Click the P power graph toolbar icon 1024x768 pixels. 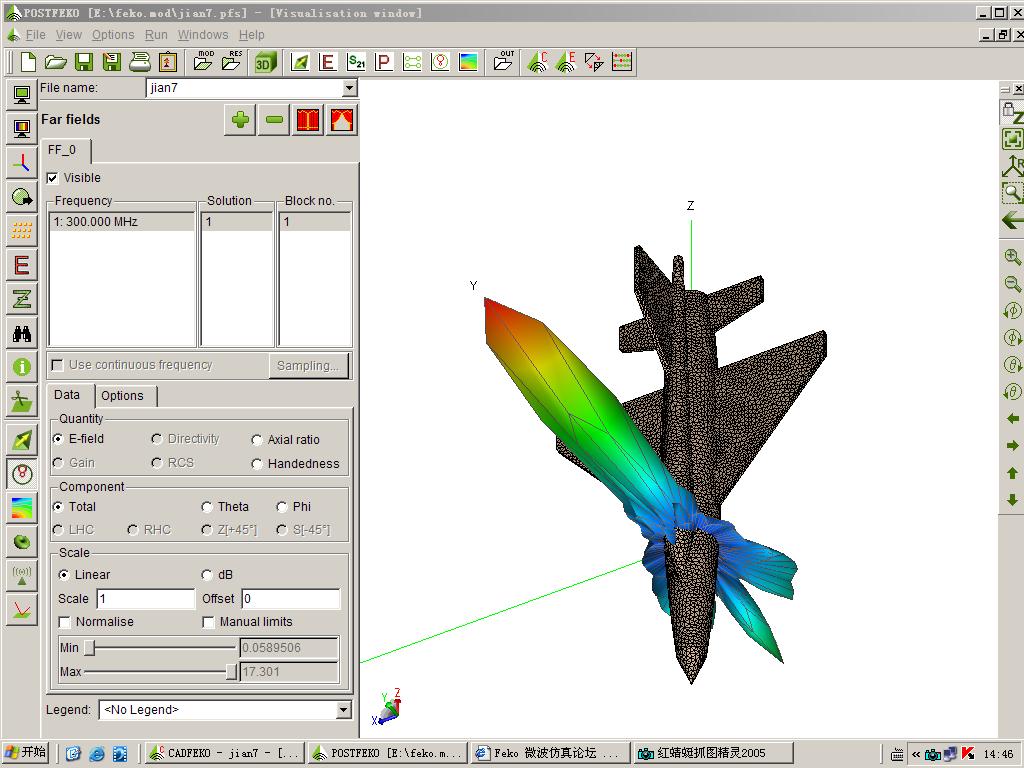point(383,62)
